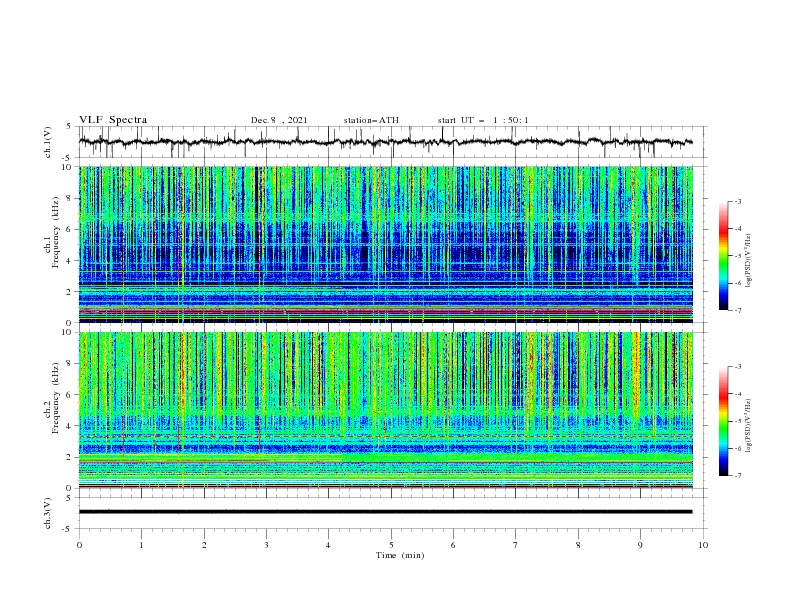Click the "8" tick on the time axis

(x=578, y=545)
